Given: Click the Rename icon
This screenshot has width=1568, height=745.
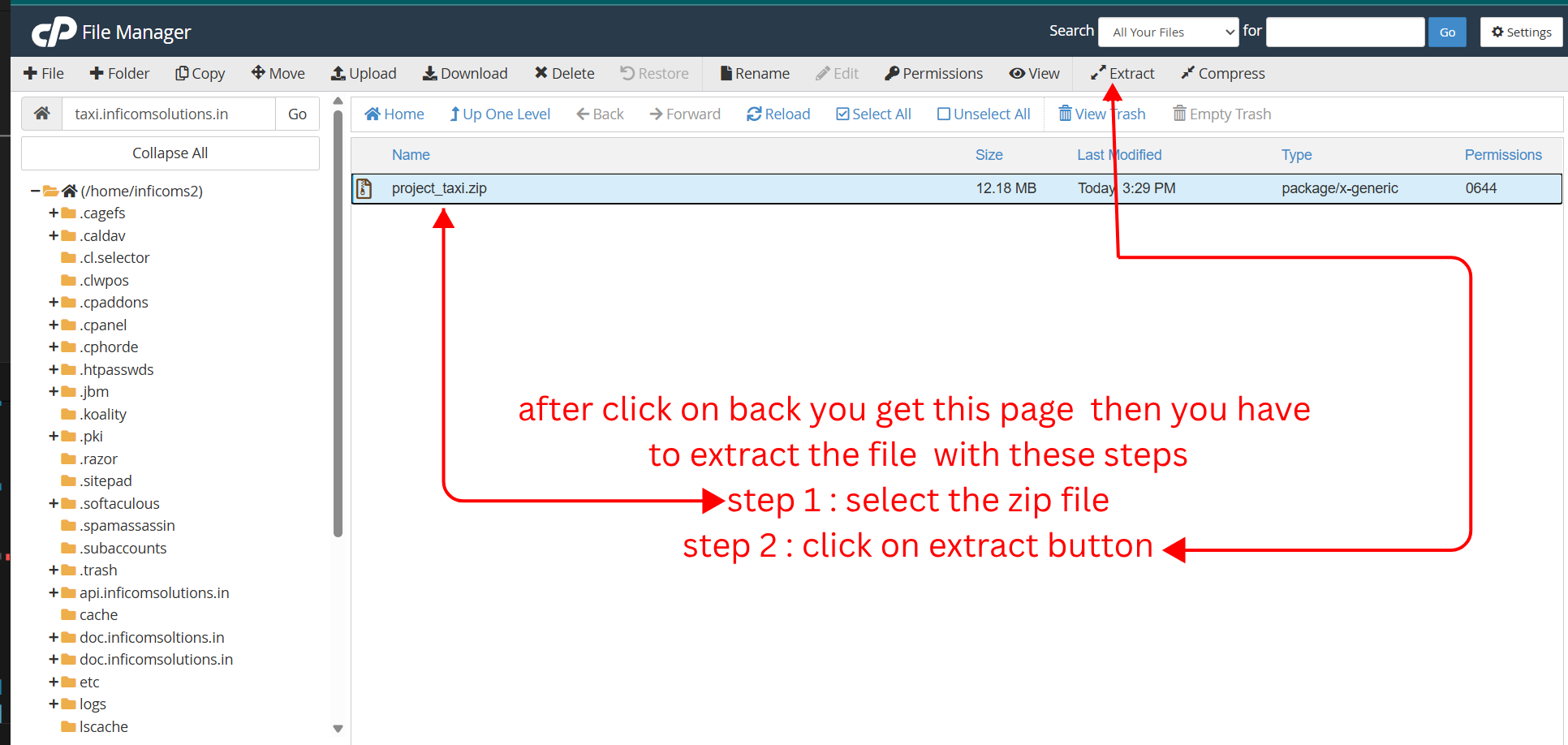Looking at the screenshot, I should click(754, 73).
